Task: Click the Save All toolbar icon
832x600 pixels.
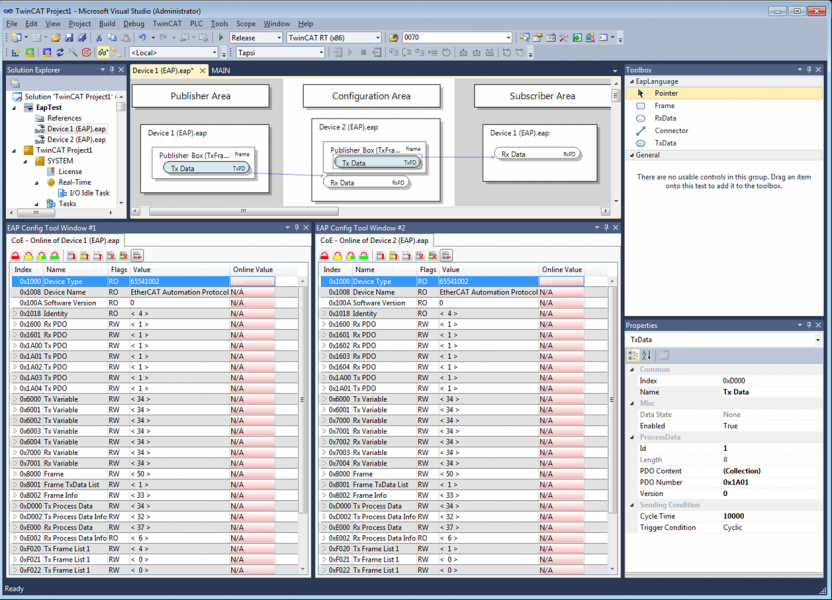Action: [x=82, y=38]
